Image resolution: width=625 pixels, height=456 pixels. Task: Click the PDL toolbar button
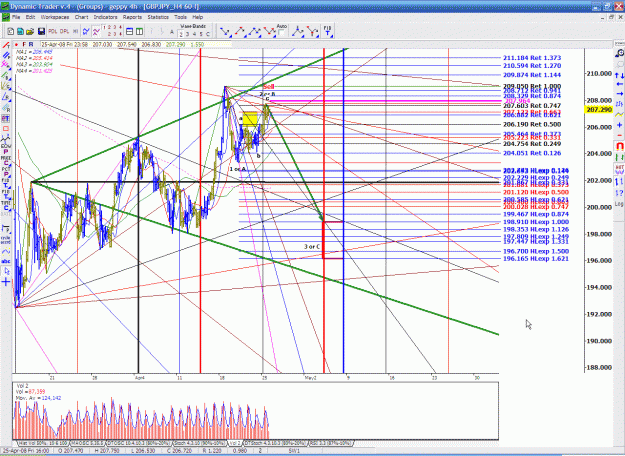[x=52, y=31]
